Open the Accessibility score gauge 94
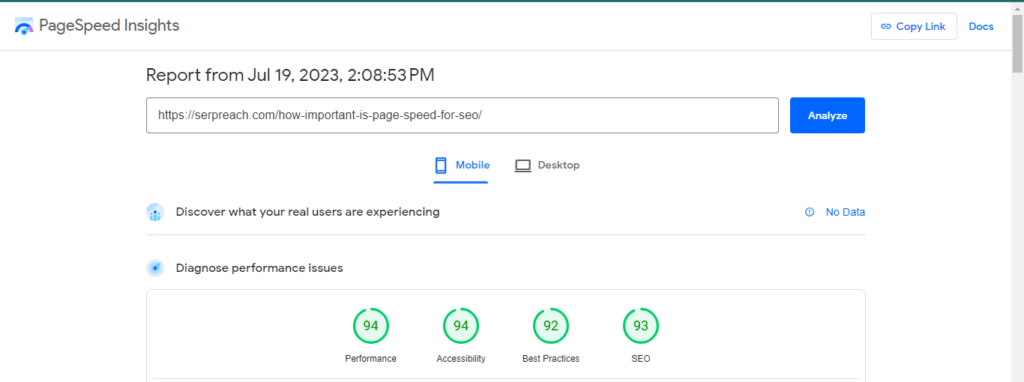Image resolution: width=1024 pixels, height=382 pixels. pos(461,325)
